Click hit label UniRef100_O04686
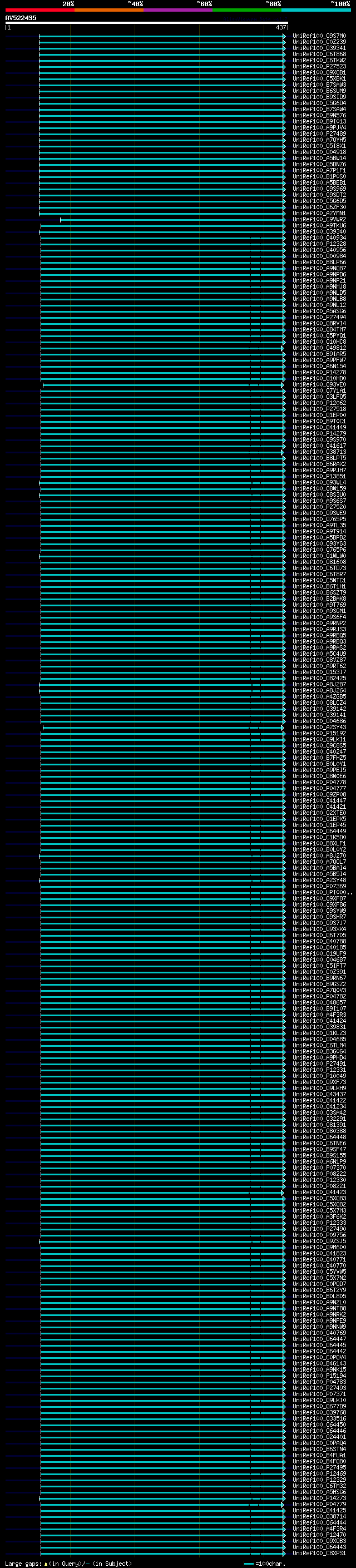 [x=319, y=721]
